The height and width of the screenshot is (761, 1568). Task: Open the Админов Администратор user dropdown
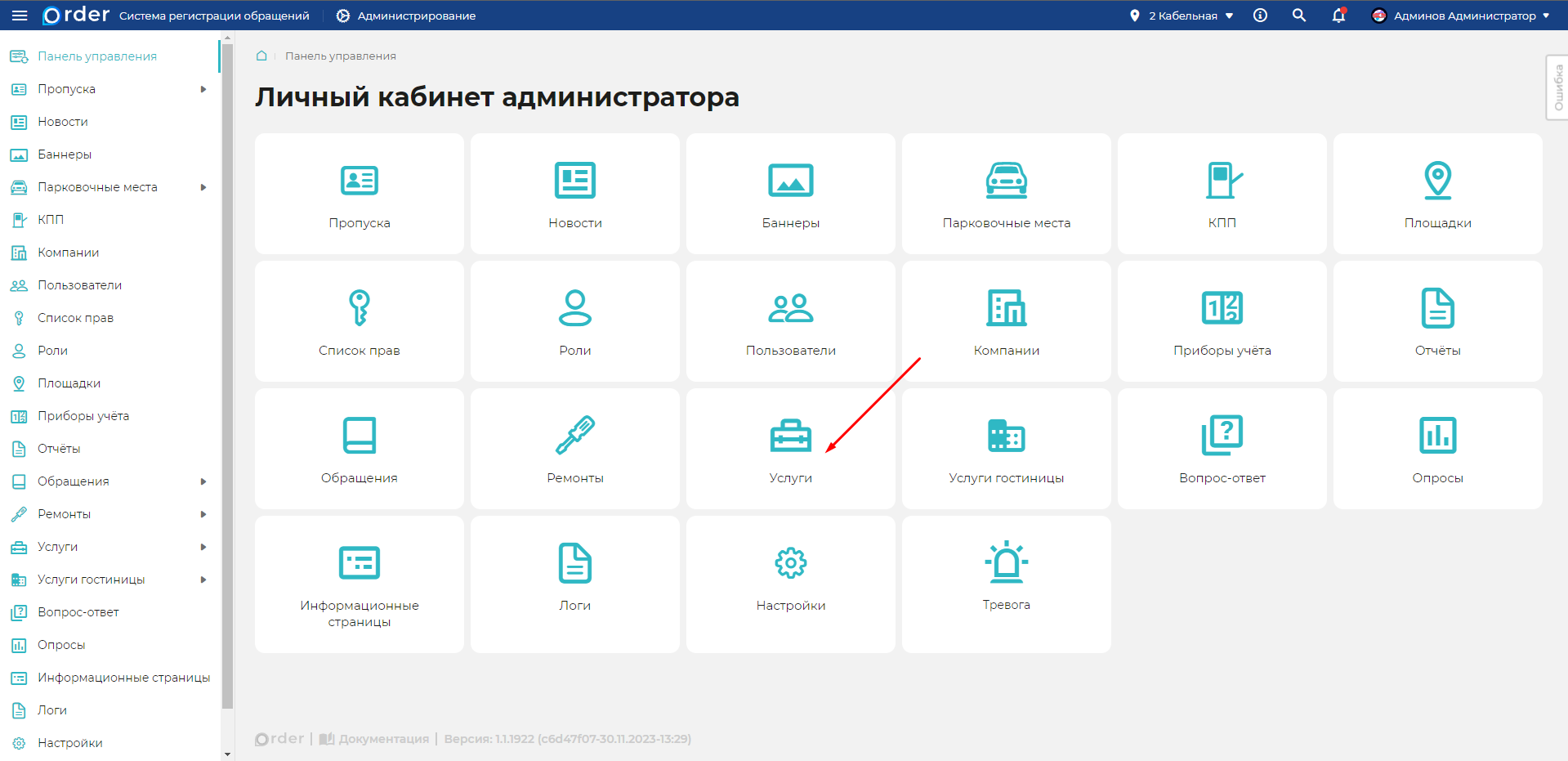coord(1461,16)
